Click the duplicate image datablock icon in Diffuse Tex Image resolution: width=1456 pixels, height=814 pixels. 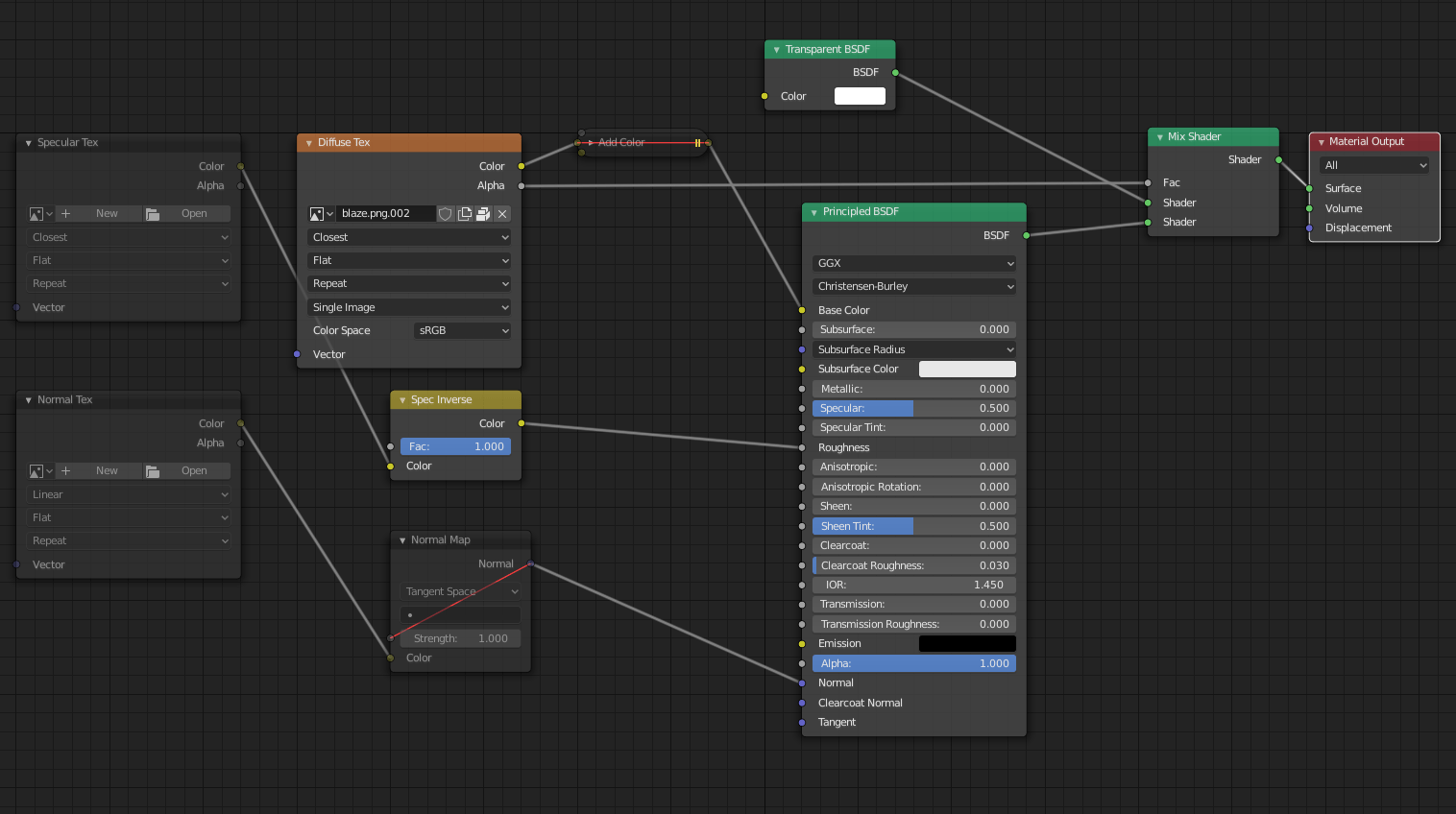coord(465,213)
